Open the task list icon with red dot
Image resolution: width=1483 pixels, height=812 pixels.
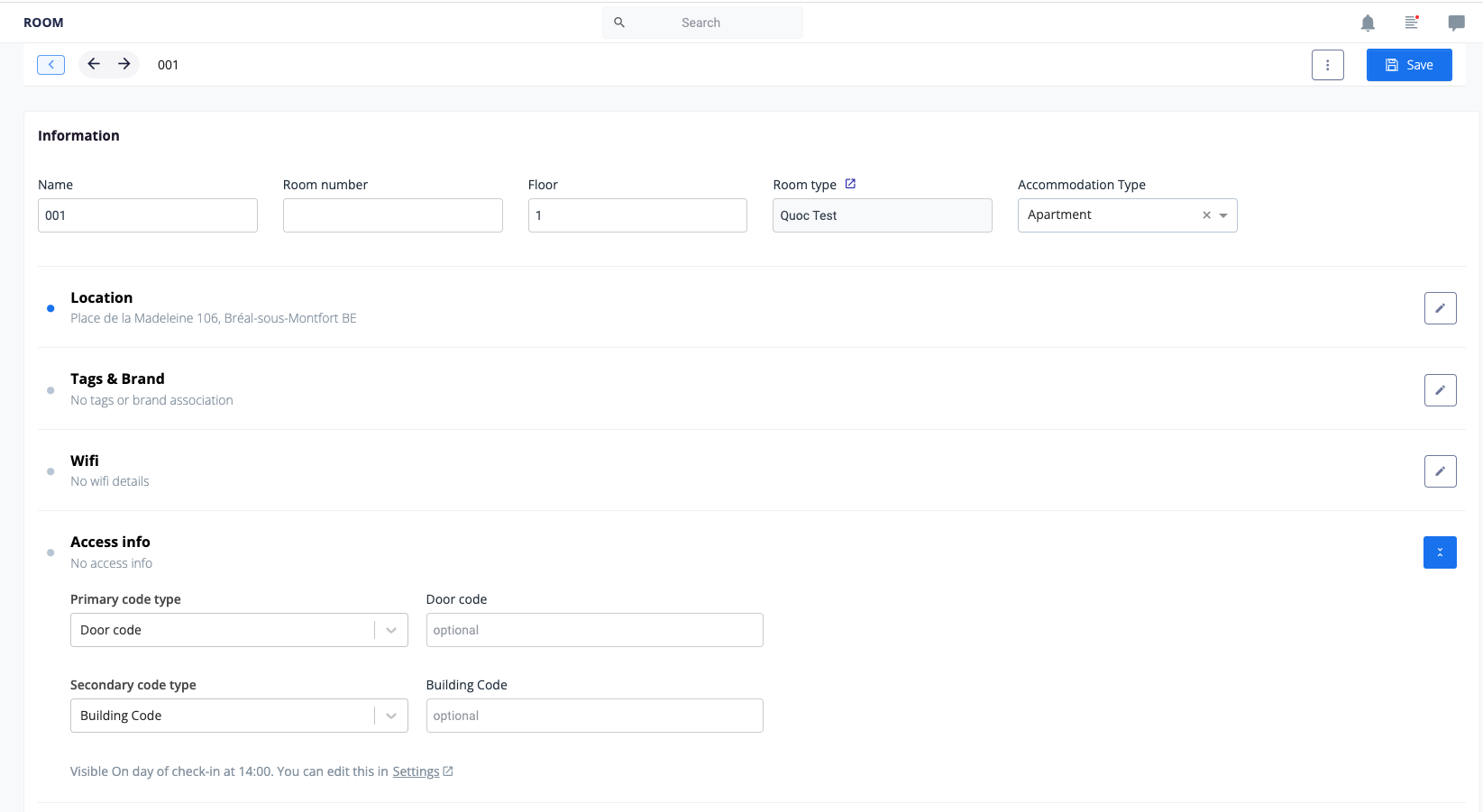[x=1412, y=23]
